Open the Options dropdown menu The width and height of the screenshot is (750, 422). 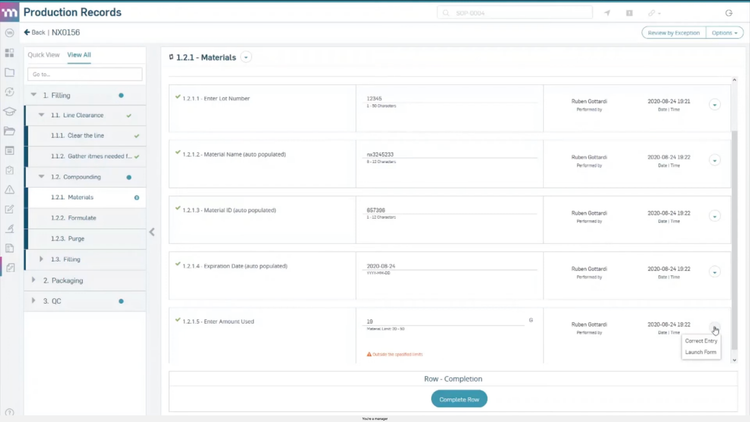click(x=725, y=33)
